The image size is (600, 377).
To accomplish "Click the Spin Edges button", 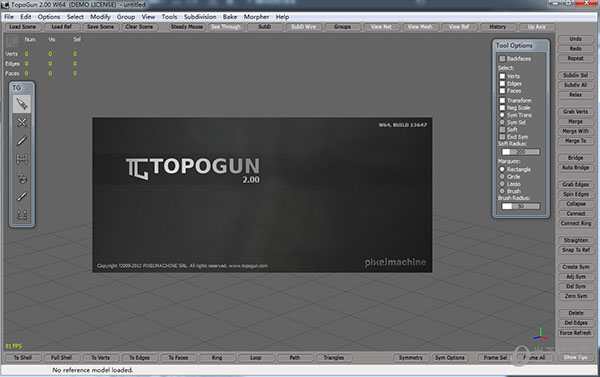I will click(576, 194).
